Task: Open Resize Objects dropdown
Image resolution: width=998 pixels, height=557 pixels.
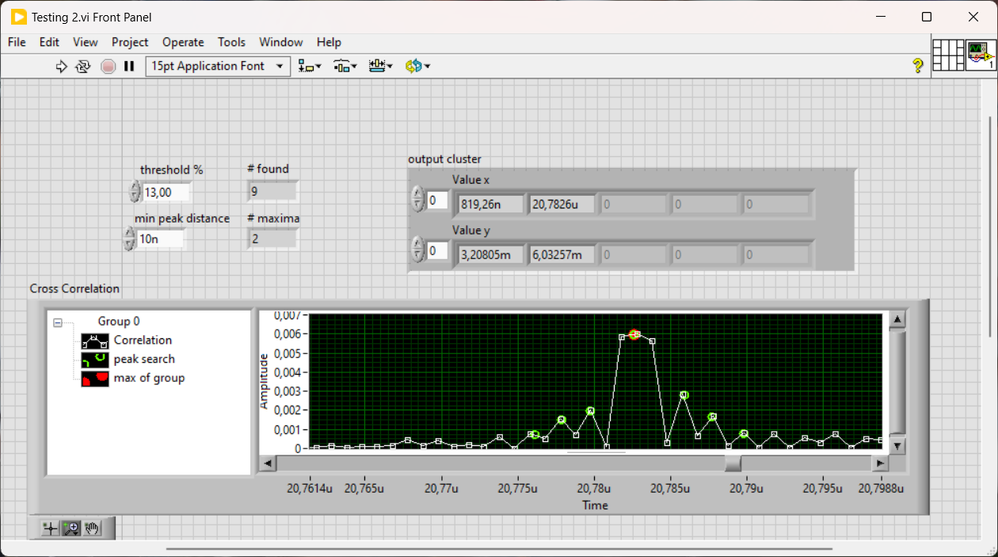Action: [x=381, y=66]
